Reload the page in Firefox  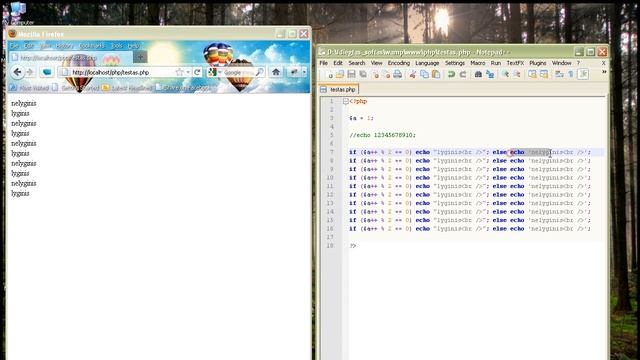pos(198,72)
